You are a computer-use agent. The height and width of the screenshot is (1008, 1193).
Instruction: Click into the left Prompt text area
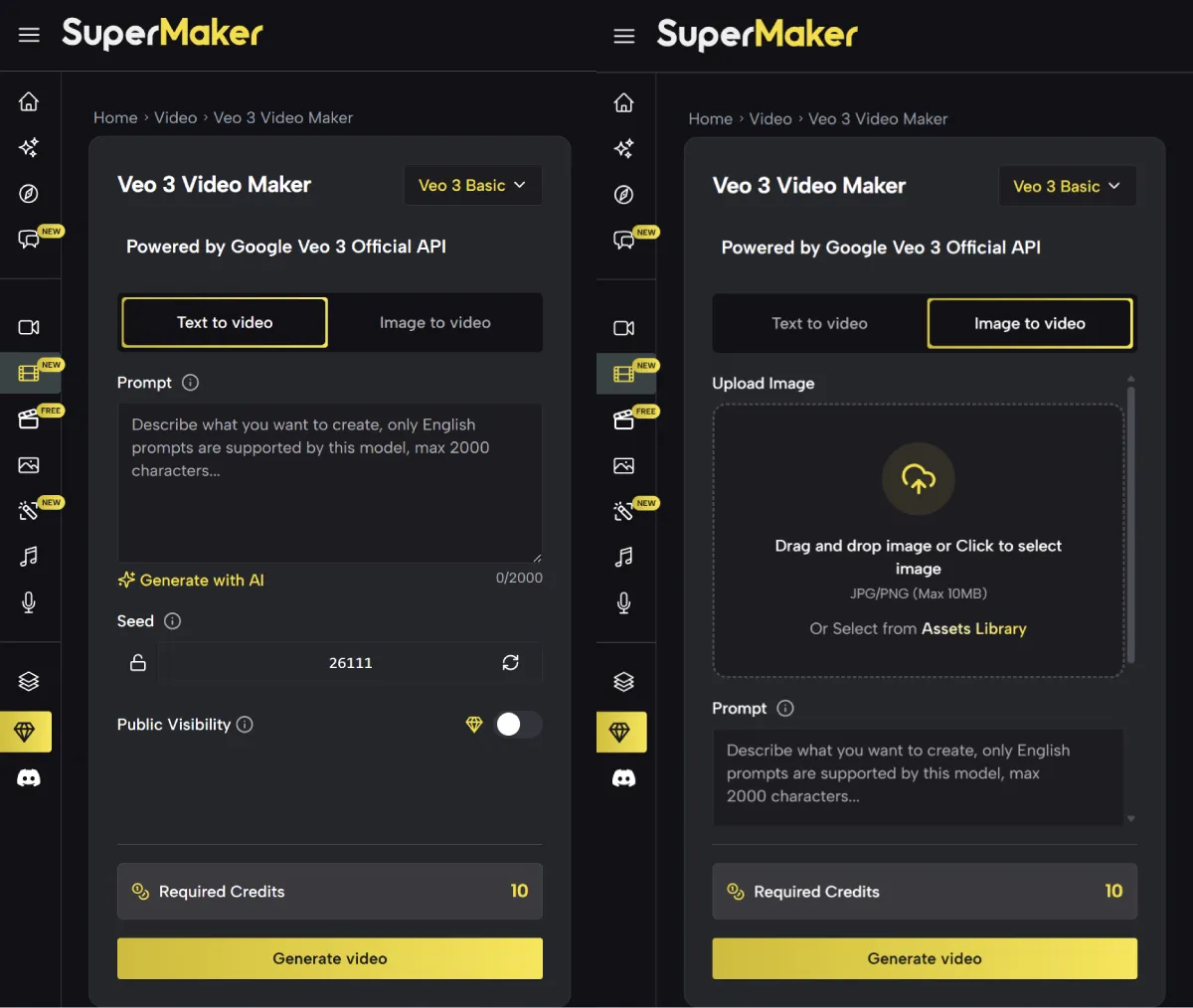[330, 483]
